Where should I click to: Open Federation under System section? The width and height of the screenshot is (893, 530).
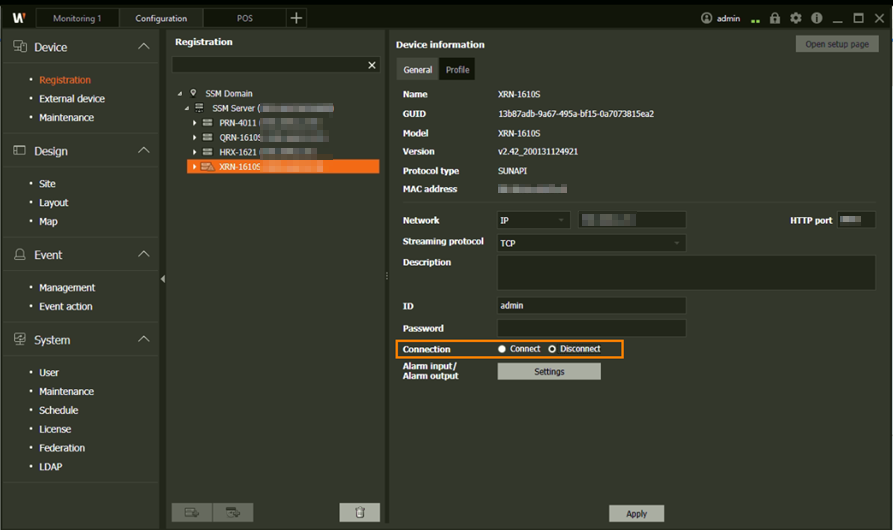(62, 447)
